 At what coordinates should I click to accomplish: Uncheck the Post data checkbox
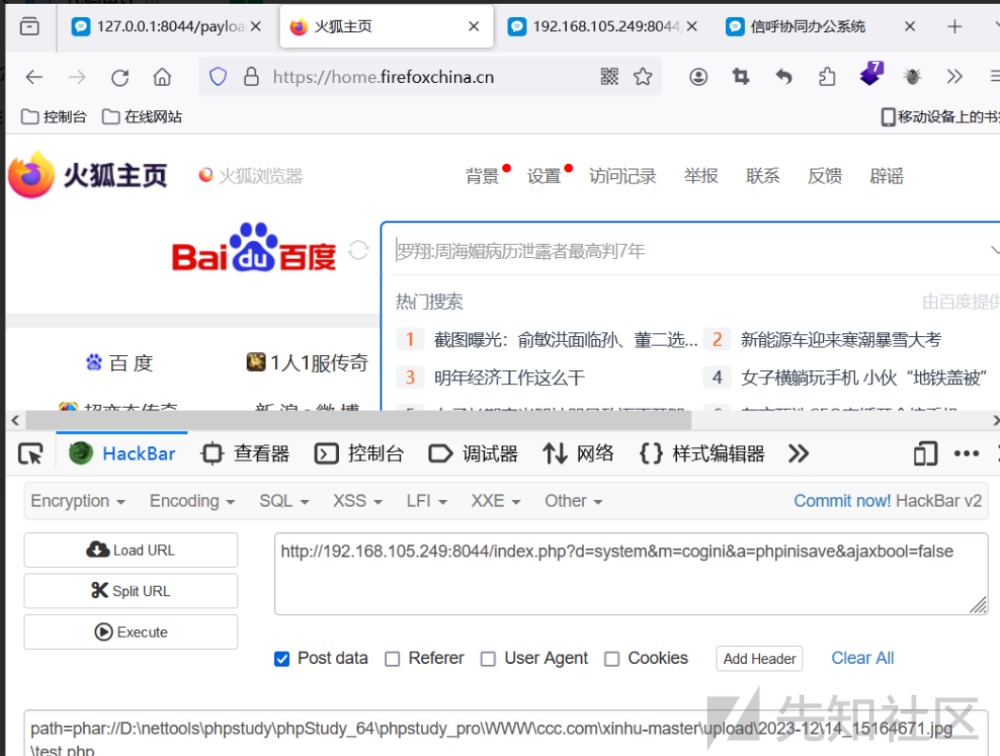pyautogui.click(x=281, y=659)
